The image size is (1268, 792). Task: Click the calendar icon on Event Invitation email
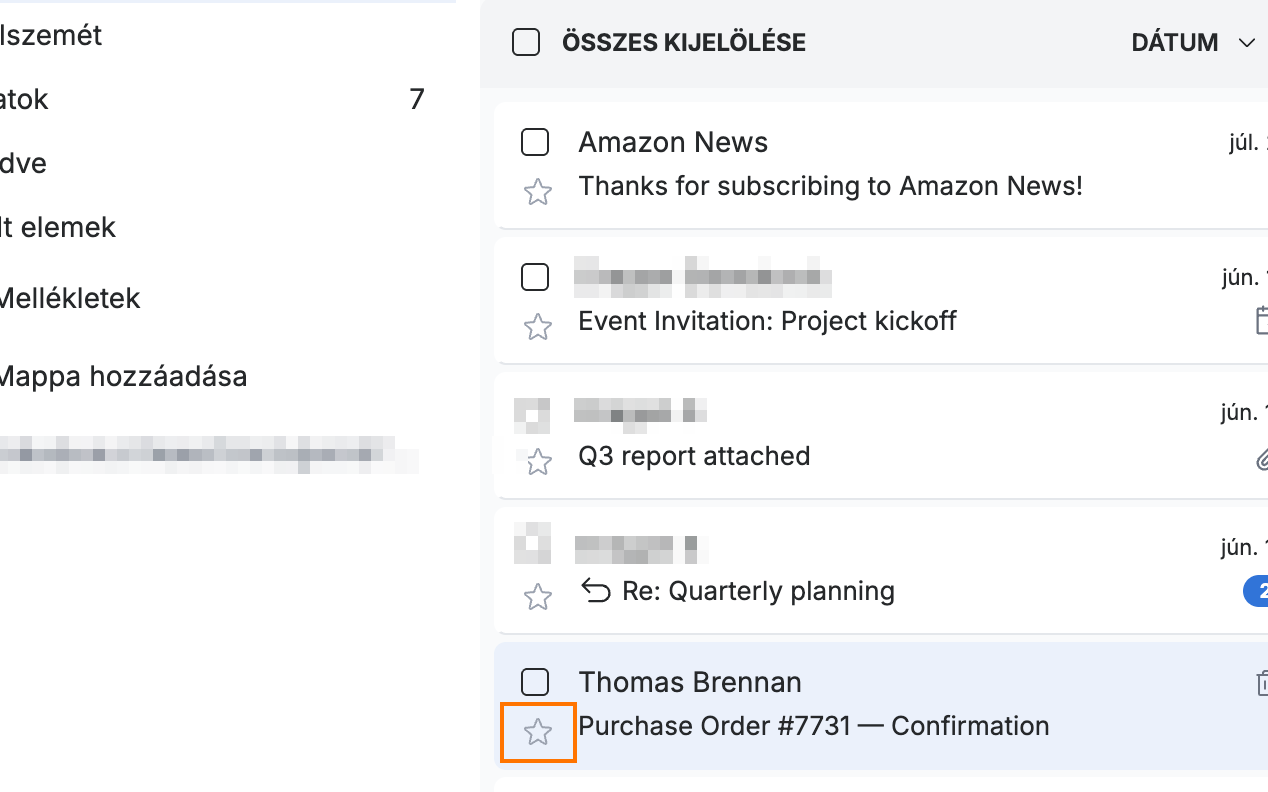(x=1261, y=321)
